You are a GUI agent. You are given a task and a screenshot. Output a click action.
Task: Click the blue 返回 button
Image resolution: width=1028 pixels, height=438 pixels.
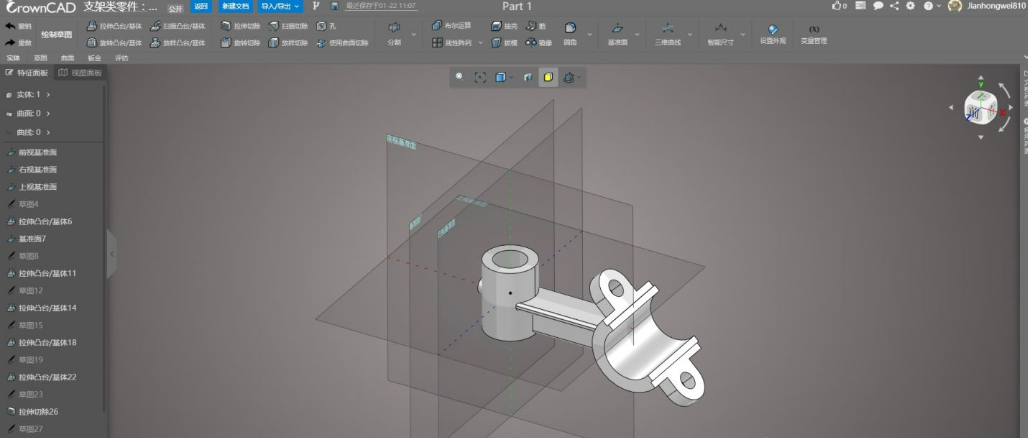[201, 6]
